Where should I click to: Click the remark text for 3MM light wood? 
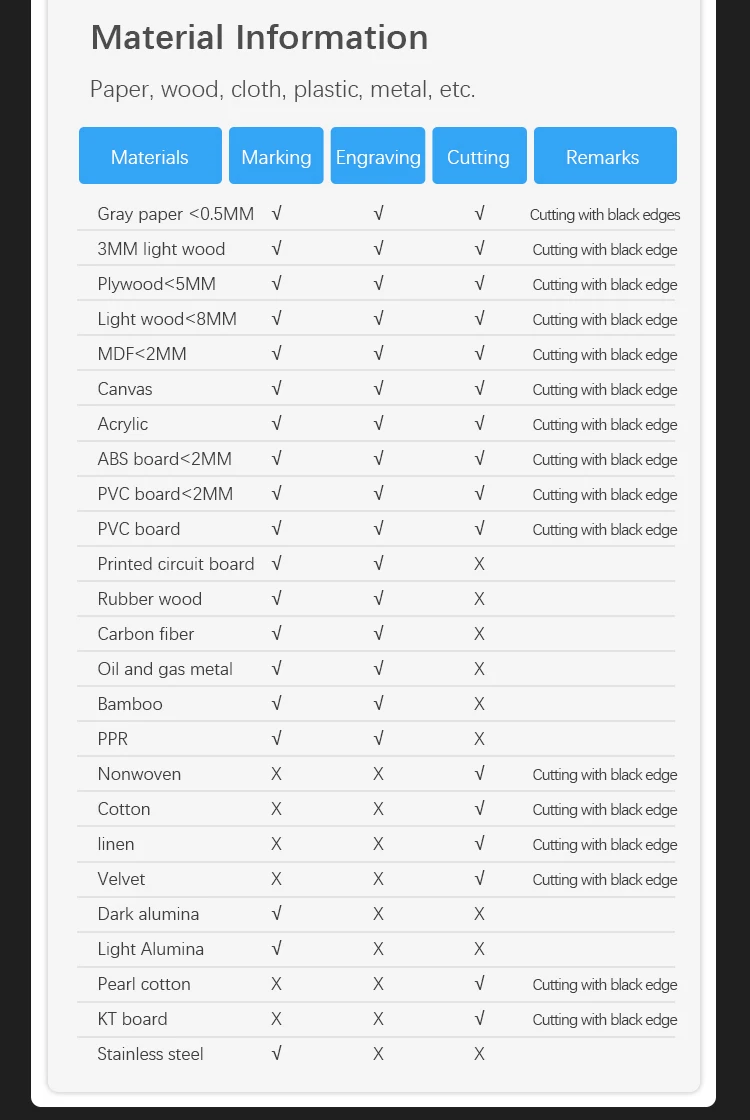pos(604,250)
